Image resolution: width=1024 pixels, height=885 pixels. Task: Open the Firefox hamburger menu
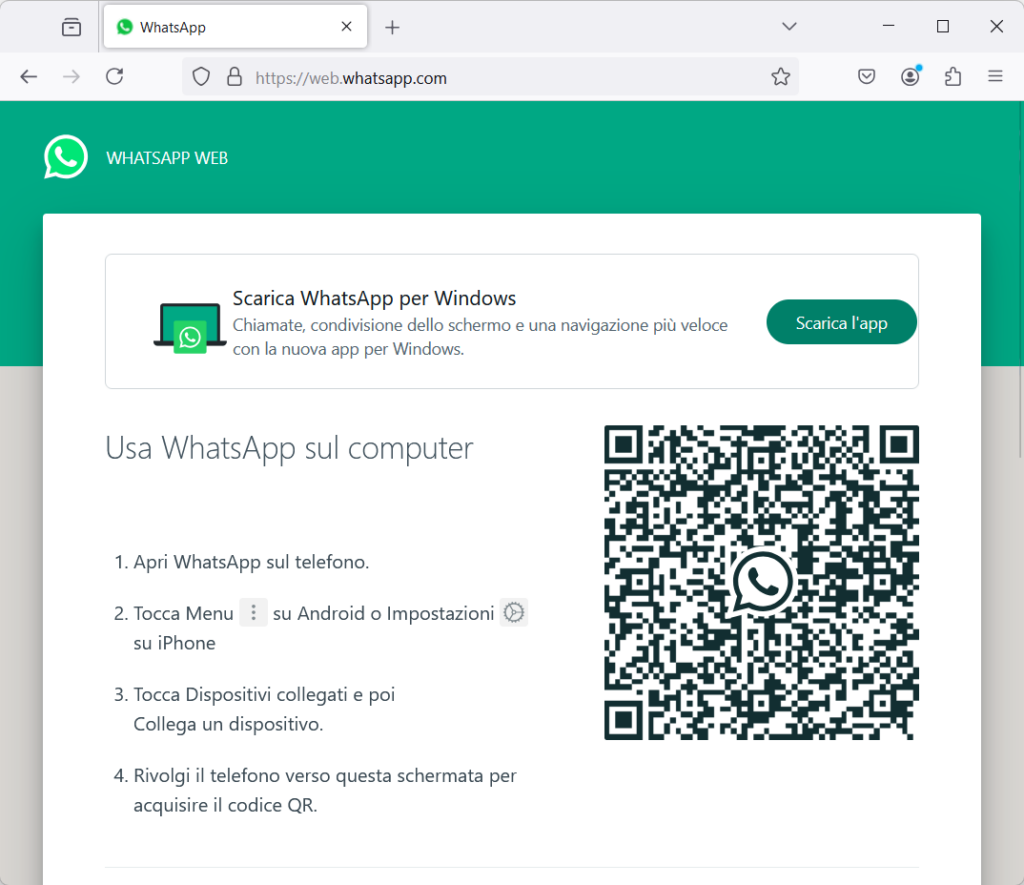995,77
